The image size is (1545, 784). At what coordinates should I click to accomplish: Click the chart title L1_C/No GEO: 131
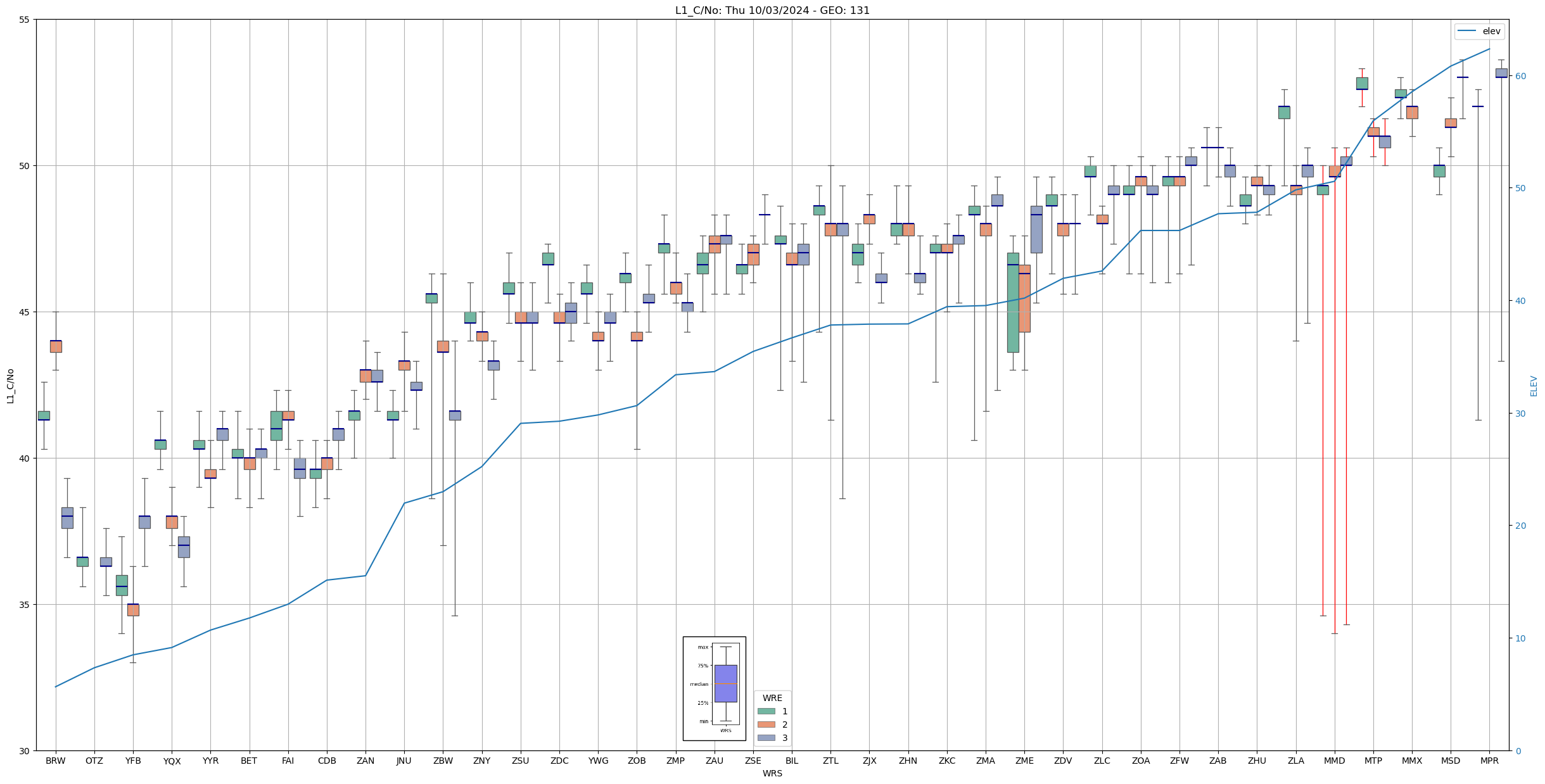coord(772,10)
